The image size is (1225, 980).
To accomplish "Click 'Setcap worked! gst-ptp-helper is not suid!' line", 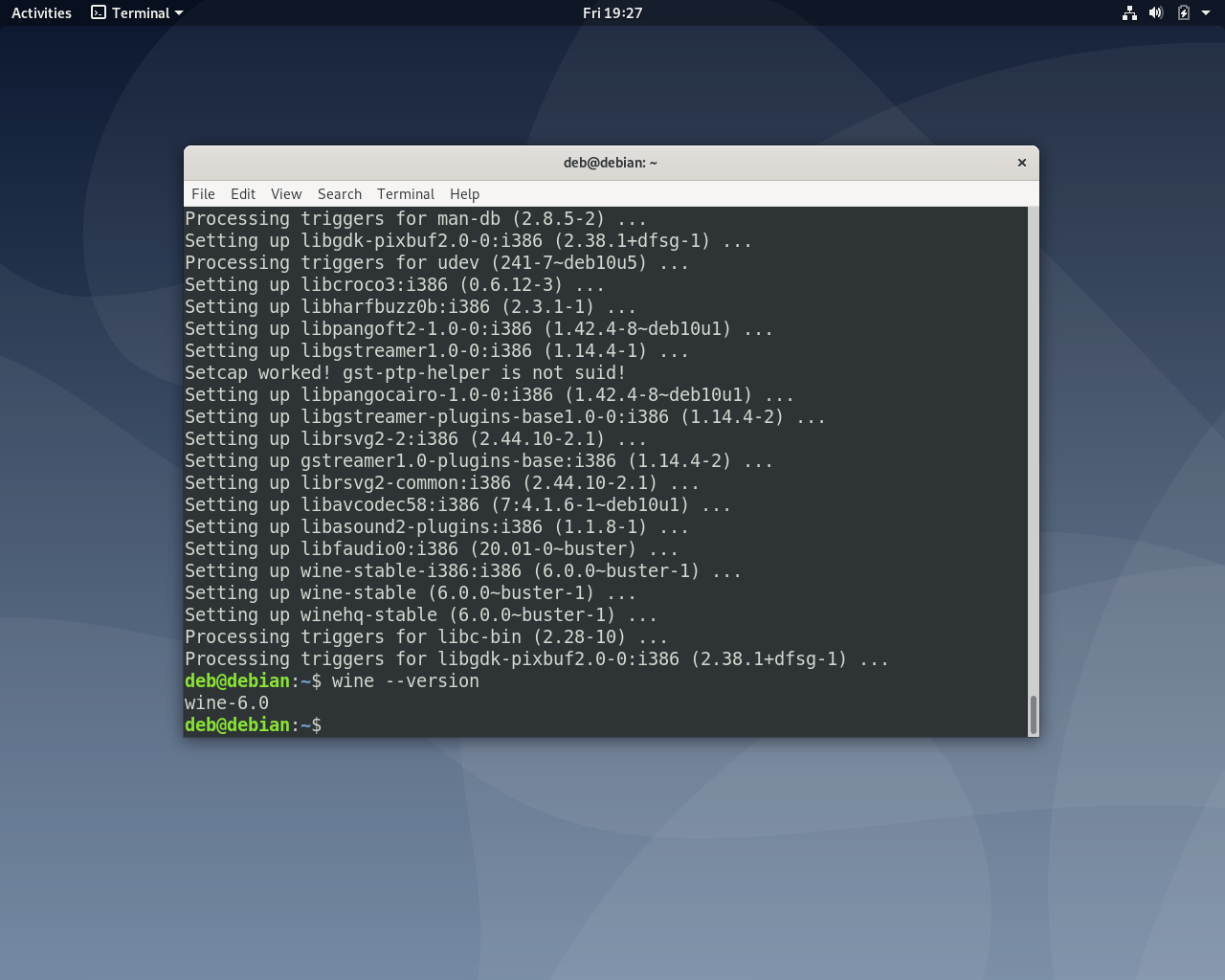I will [x=405, y=373].
